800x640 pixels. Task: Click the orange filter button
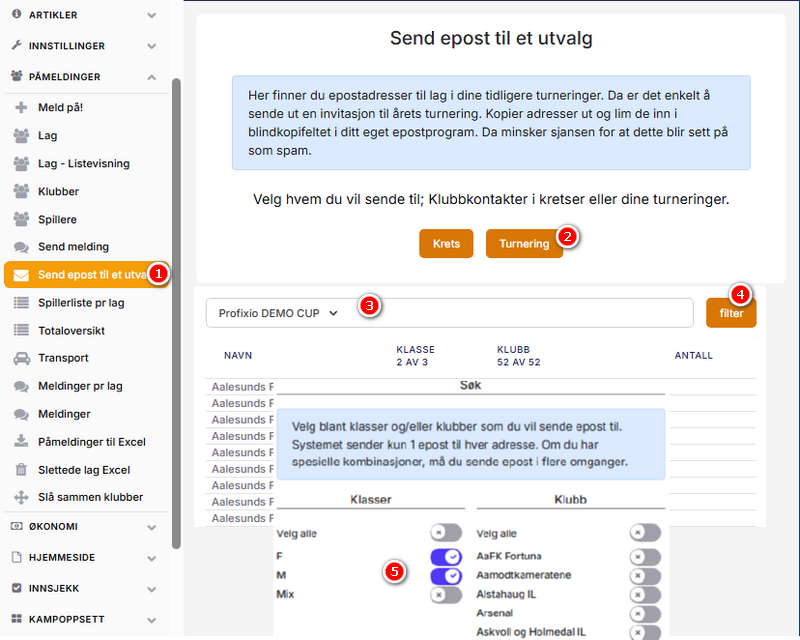tap(731, 313)
